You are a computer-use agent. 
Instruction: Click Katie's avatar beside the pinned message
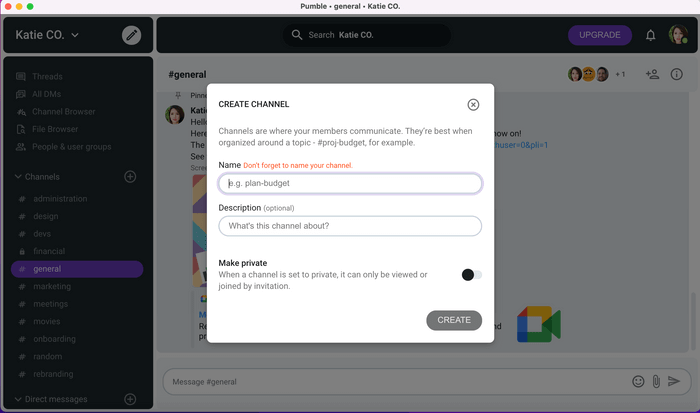click(x=175, y=114)
